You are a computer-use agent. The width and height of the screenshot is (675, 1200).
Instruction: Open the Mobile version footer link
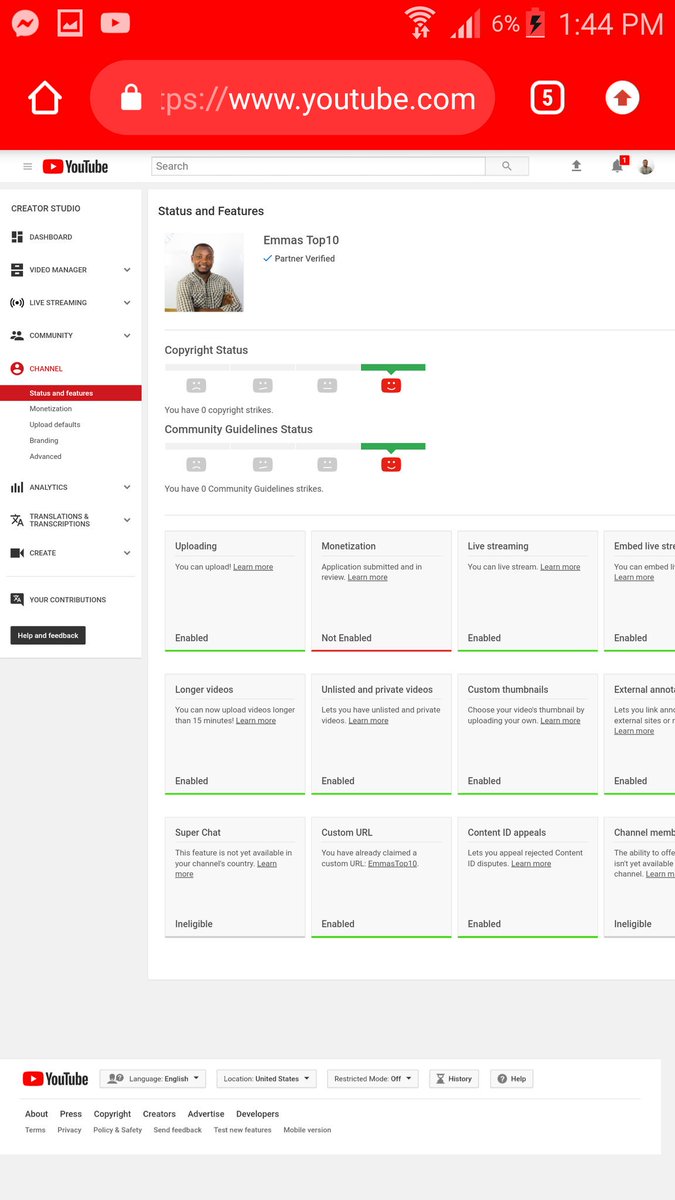tap(307, 1130)
